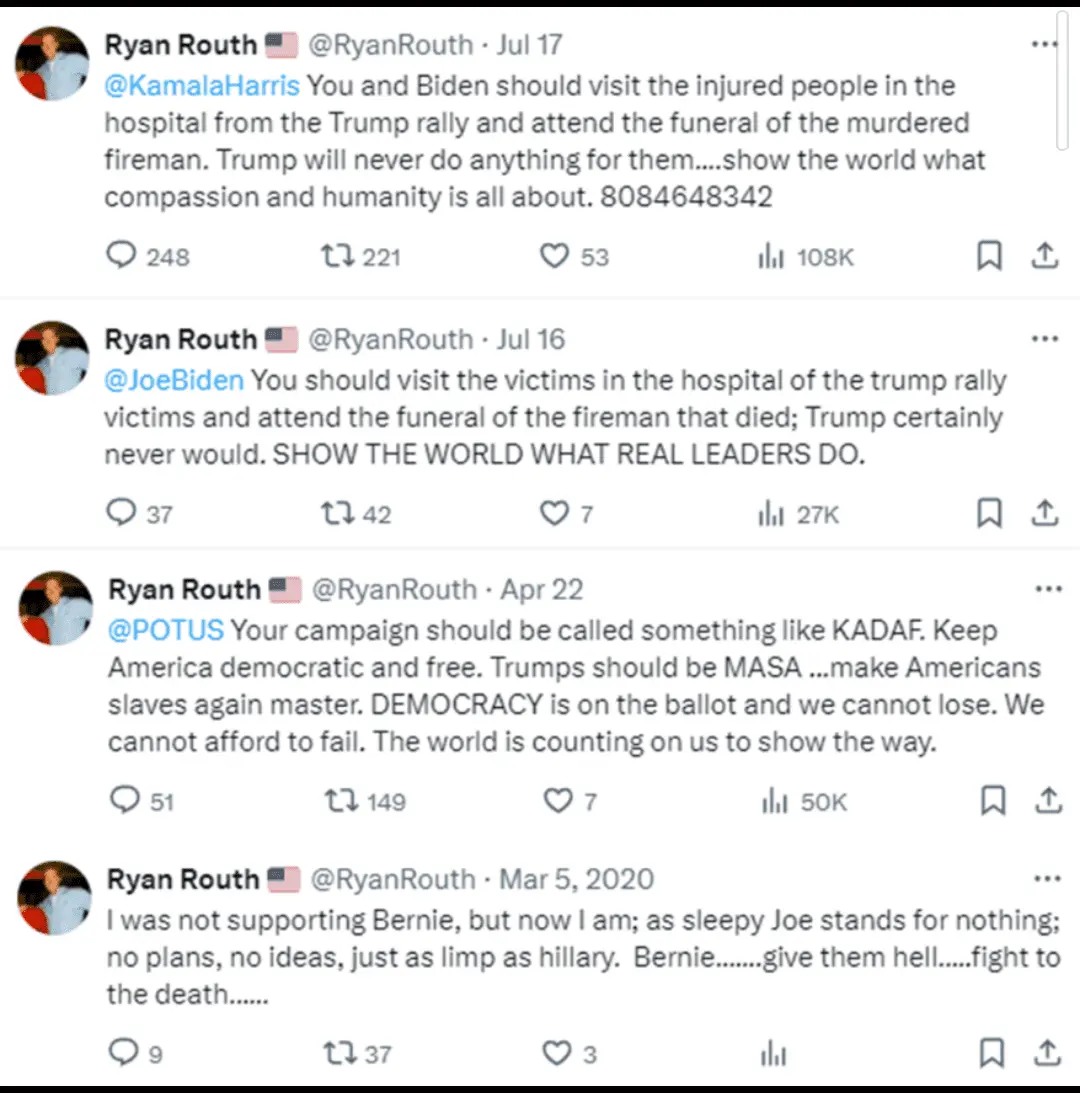Click the @POTUS mention
1080x1093 pixels.
point(166,630)
